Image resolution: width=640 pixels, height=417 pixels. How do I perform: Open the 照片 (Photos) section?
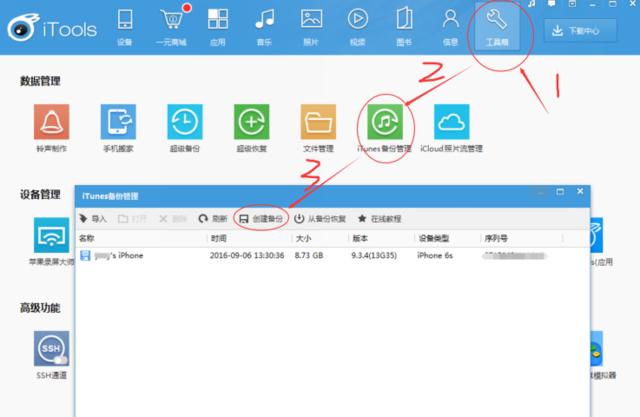point(311,27)
